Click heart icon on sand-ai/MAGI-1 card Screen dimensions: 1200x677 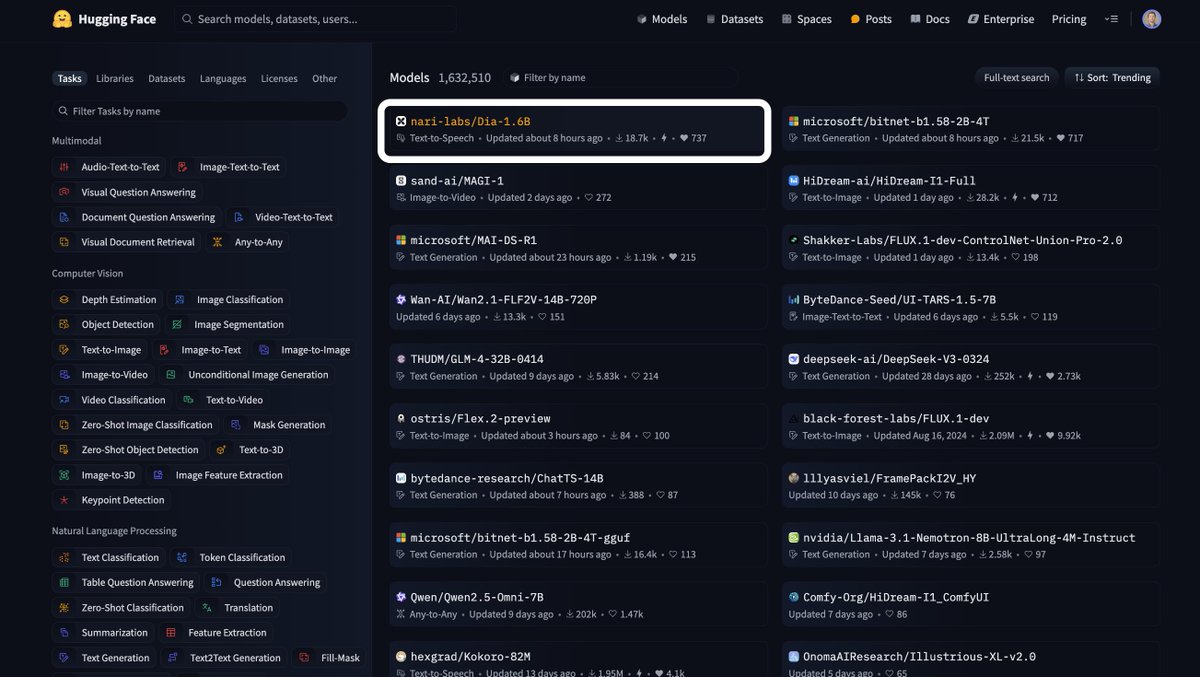pyautogui.click(x=589, y=198)
